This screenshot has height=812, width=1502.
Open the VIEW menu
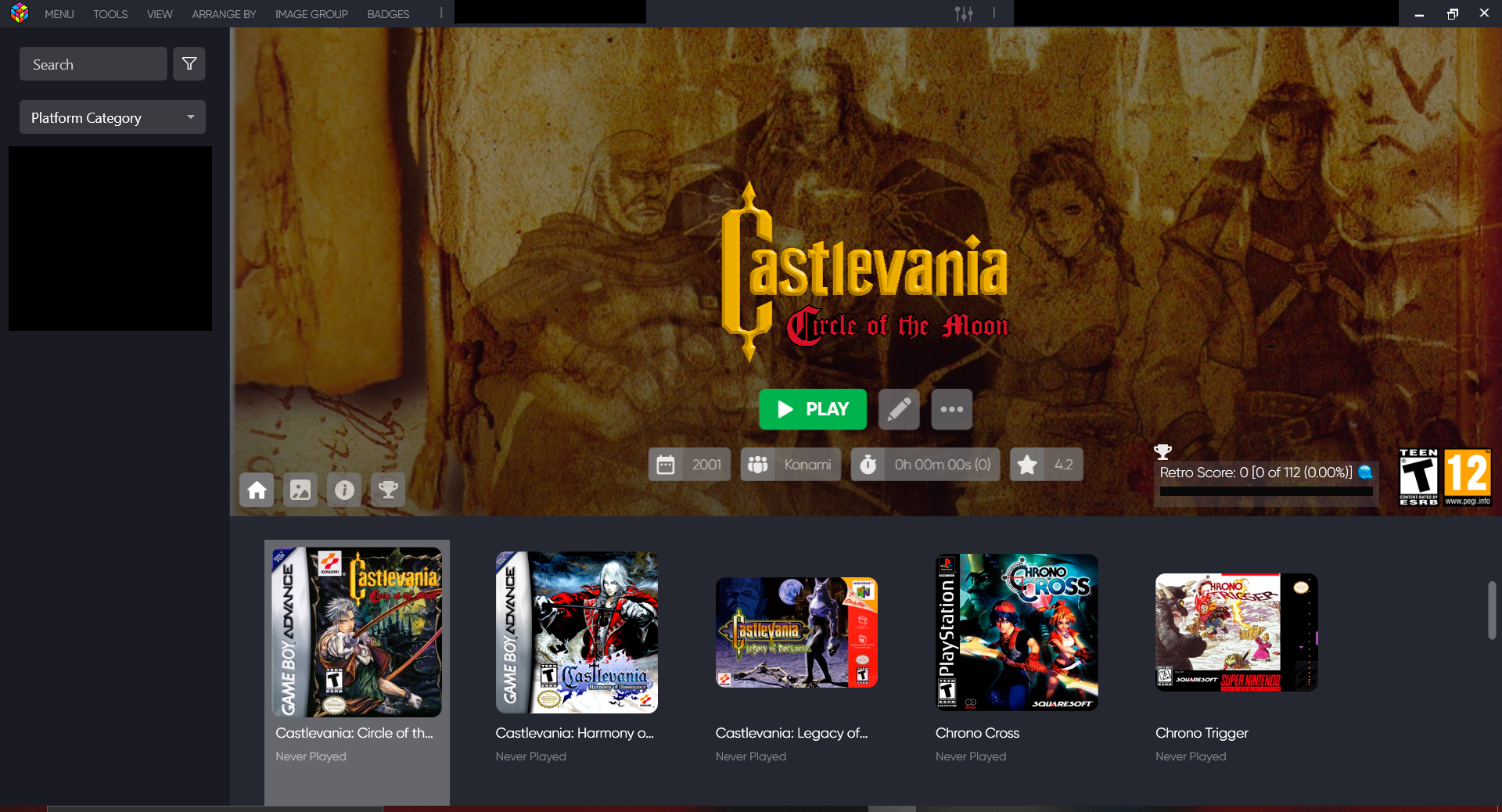click(160, 14)
